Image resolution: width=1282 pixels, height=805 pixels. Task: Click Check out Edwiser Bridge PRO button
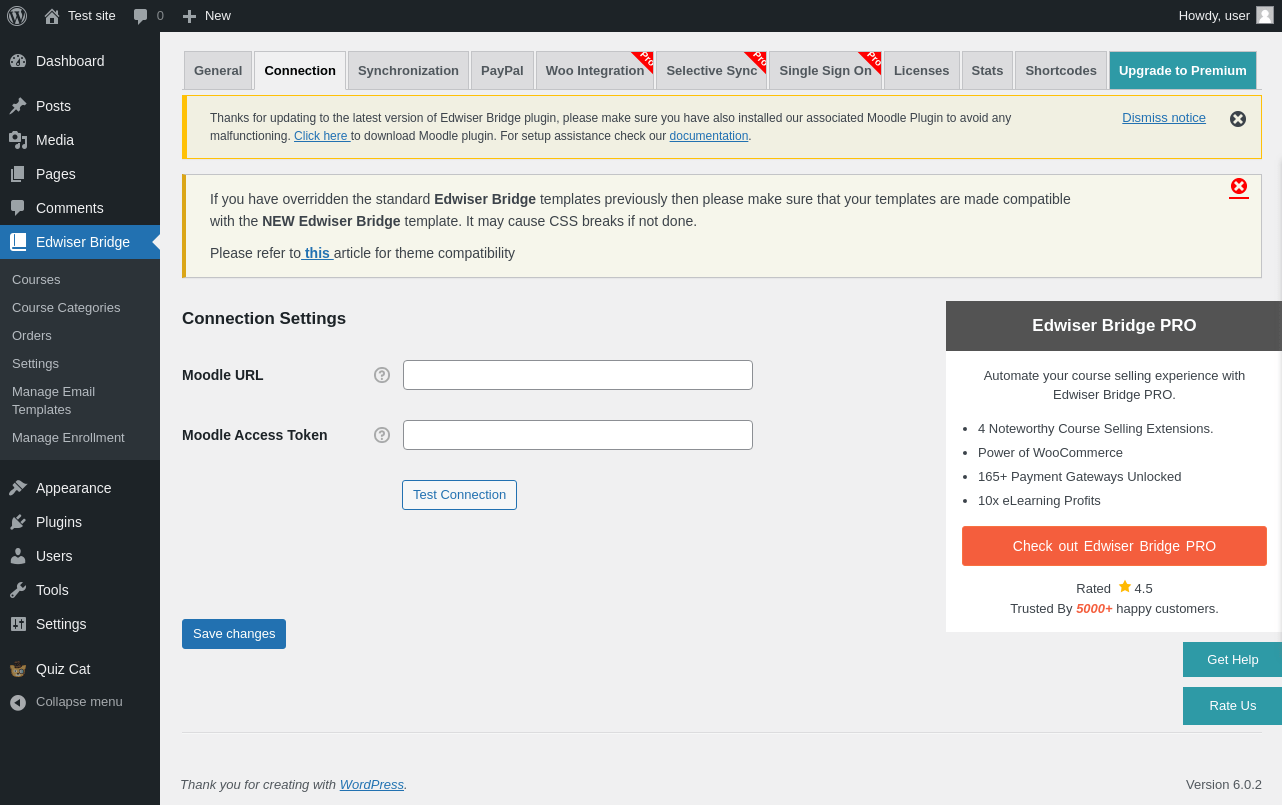tap(1114, 546)
